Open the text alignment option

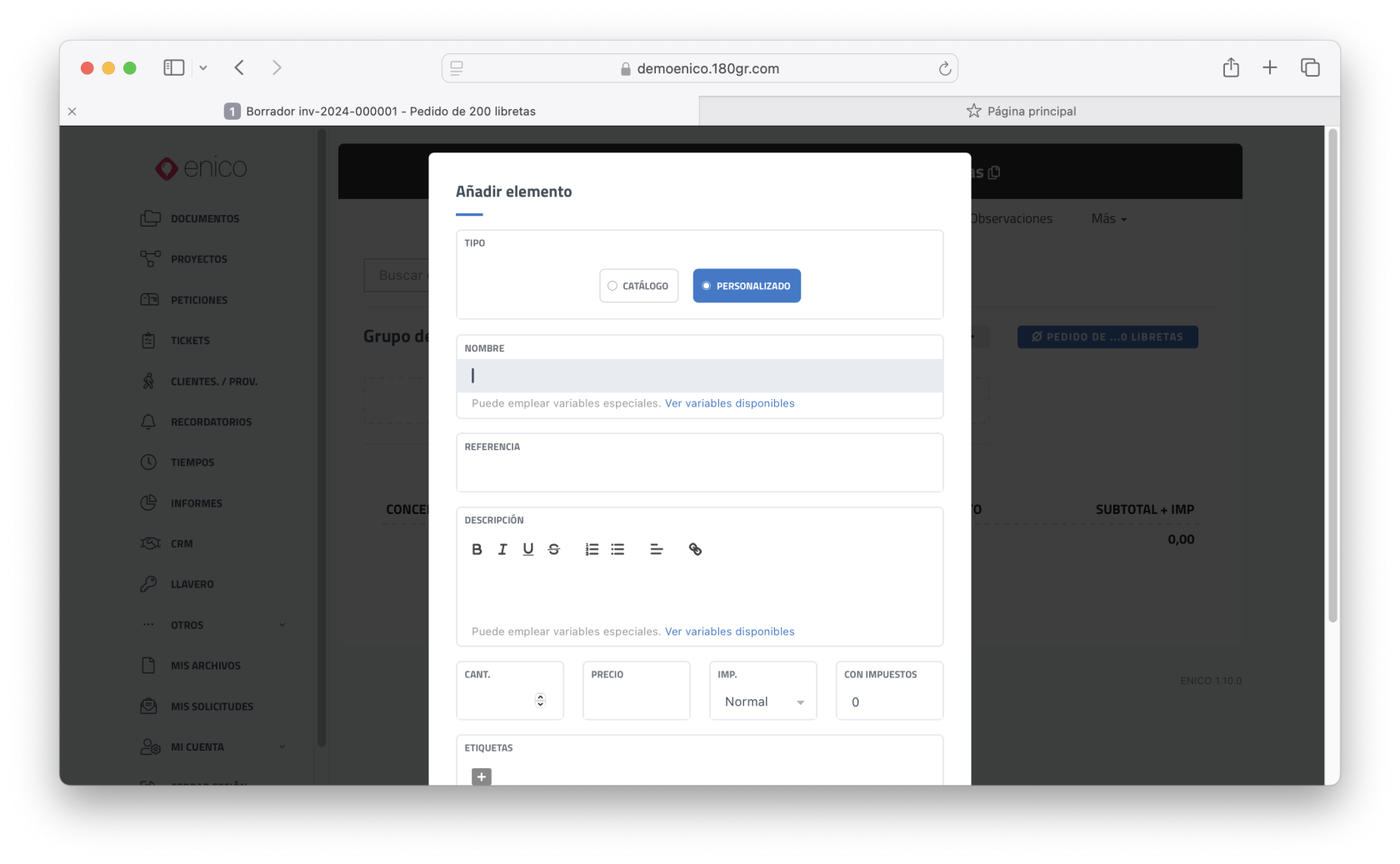[656, 549]
